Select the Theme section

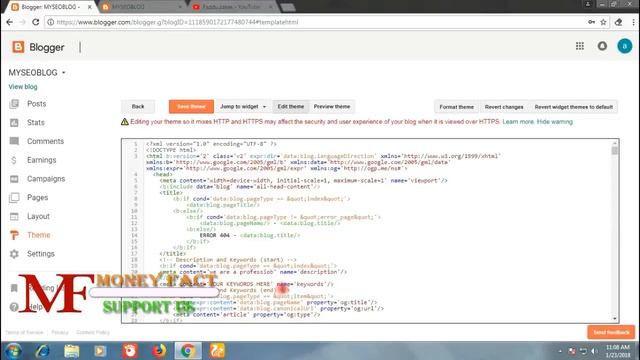(x=39, y=235)
